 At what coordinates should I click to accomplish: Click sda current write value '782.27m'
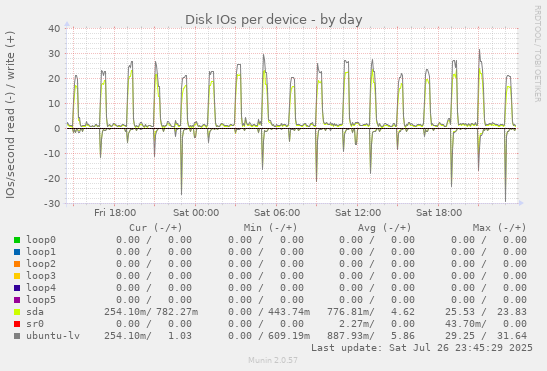click(177, 312)
